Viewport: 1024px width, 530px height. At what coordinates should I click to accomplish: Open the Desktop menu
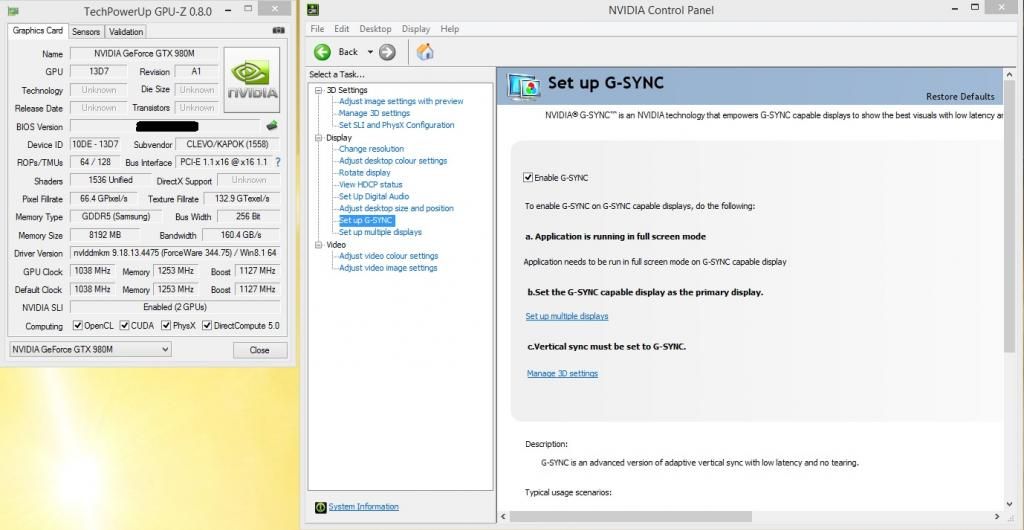tap(376, 29)
